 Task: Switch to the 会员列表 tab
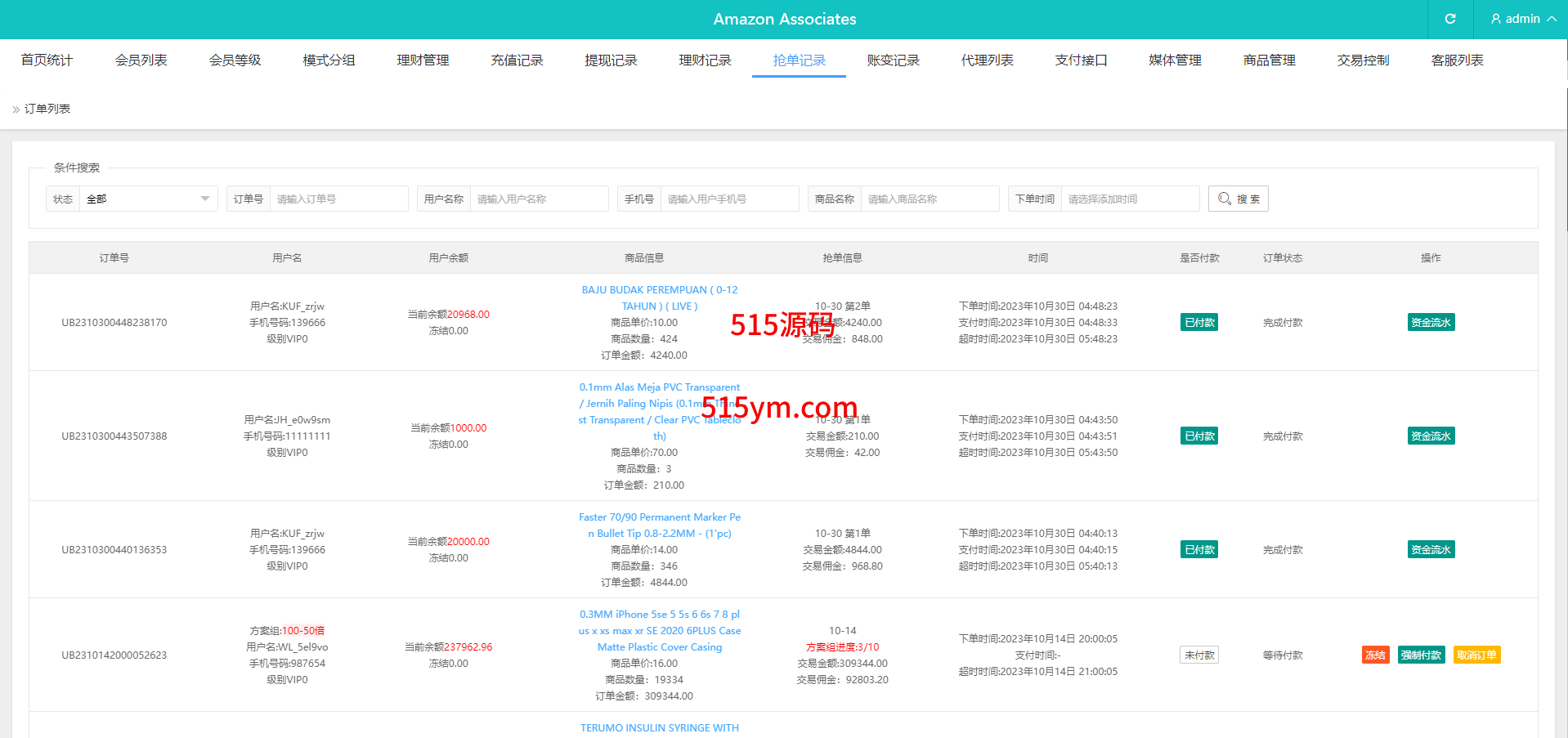pos(141,60)
